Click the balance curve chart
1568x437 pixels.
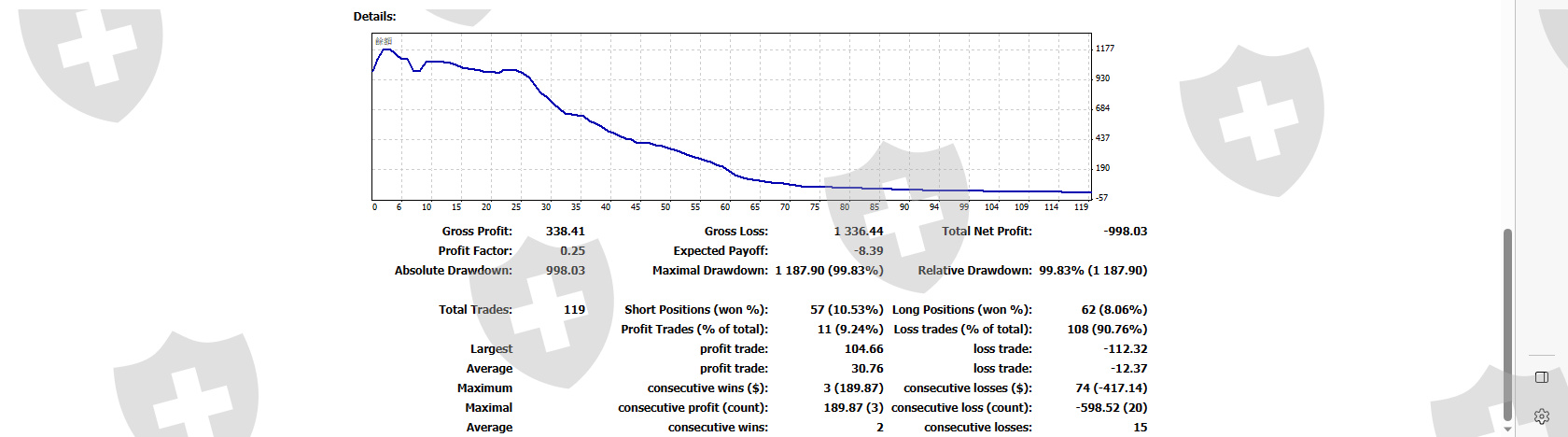pos(732,116)
